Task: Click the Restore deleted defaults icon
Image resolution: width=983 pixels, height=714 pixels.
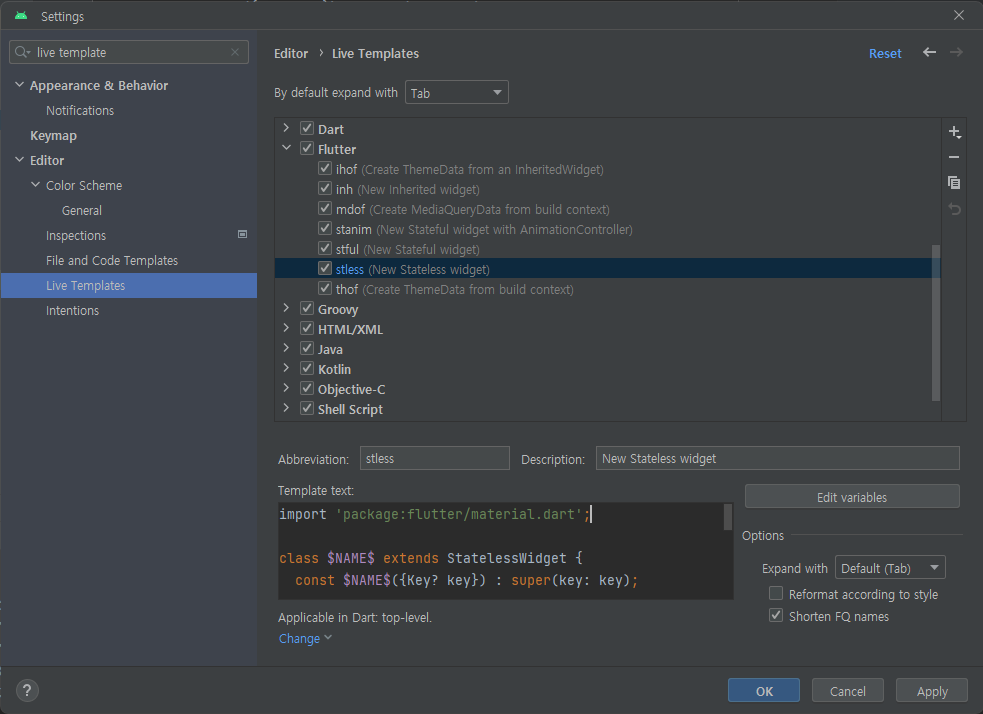Action: [954, 209]
